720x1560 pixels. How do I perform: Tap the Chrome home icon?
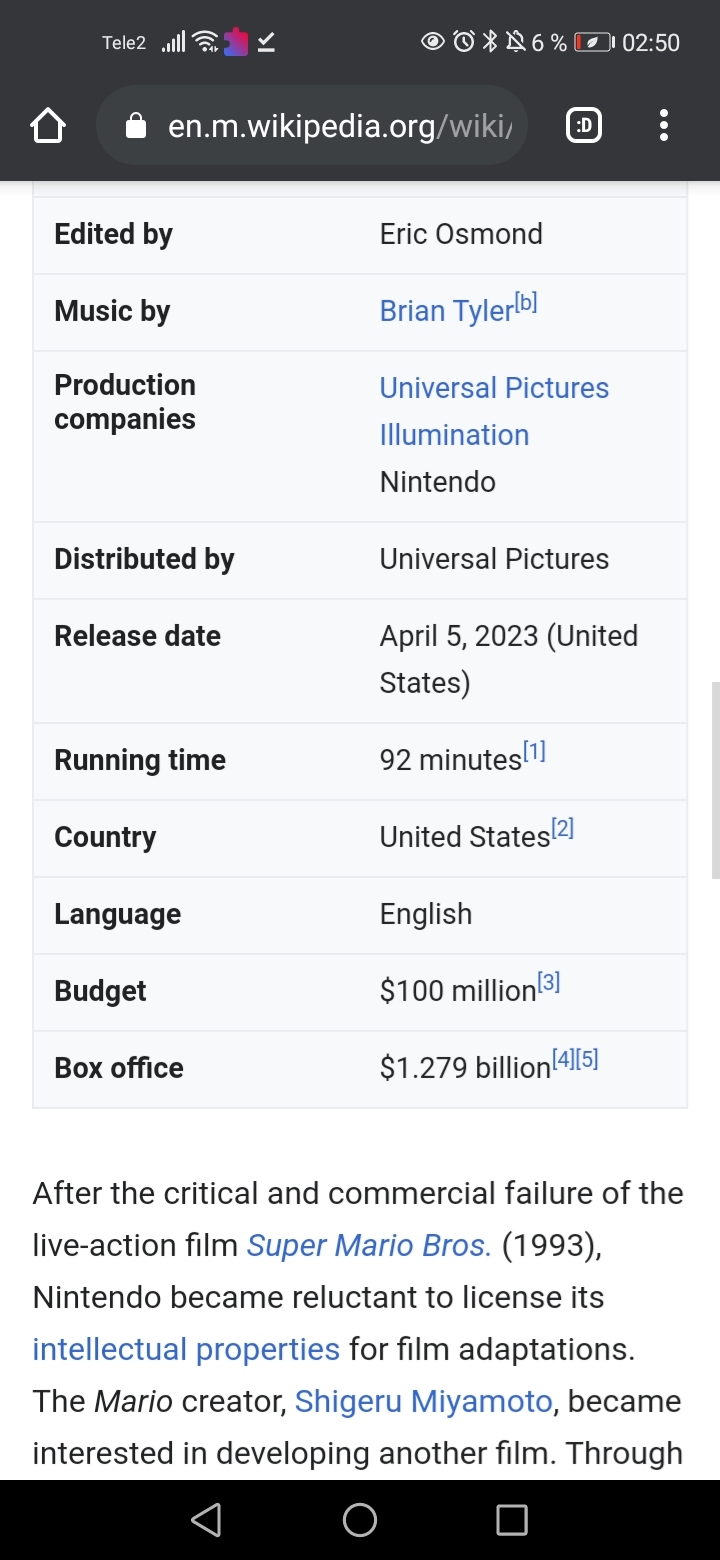(x=48, y=126)
